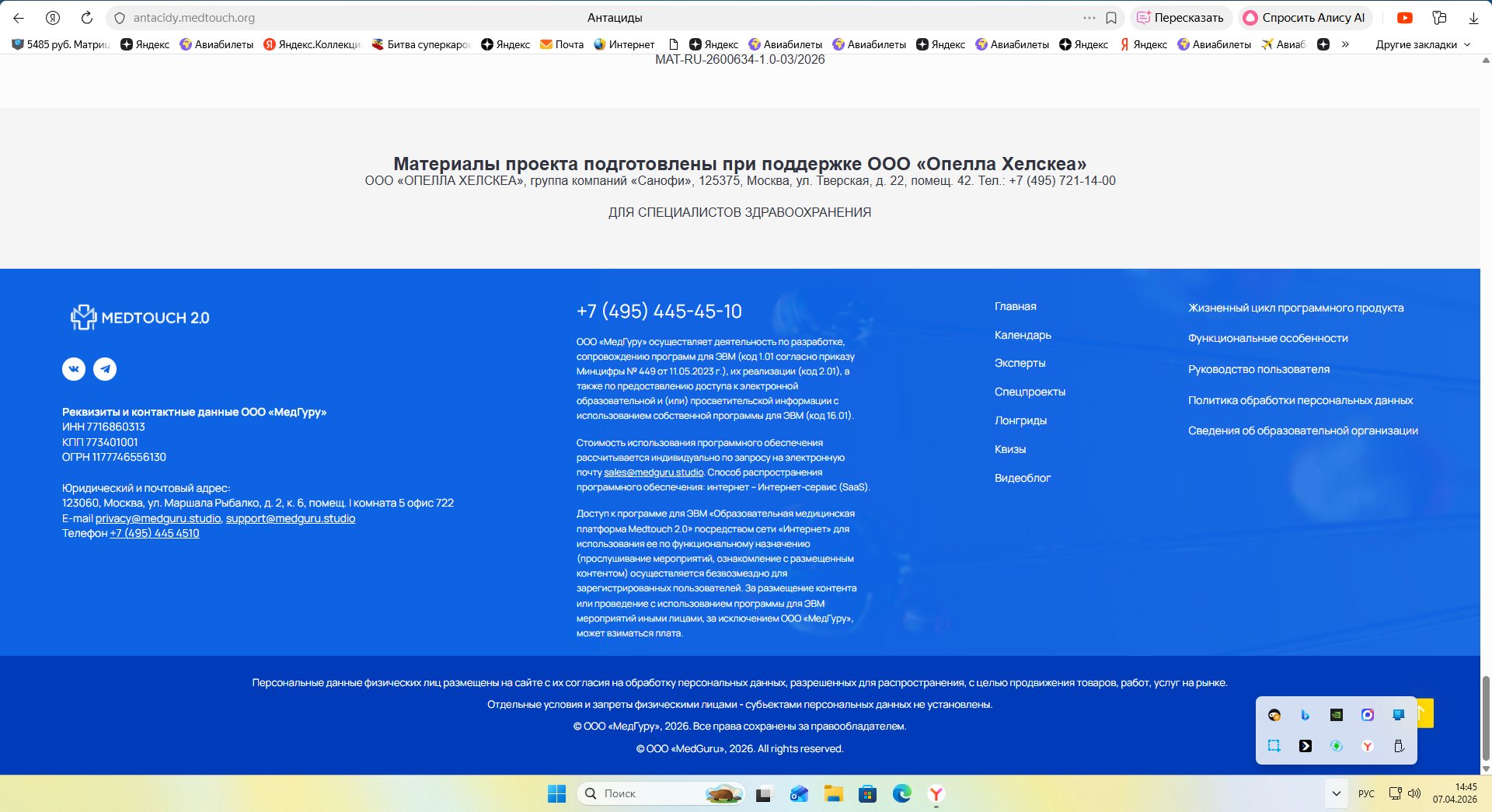Open the volume control in the system tray
This screenshot has width=1492, height=812.
pos(1414,793)
